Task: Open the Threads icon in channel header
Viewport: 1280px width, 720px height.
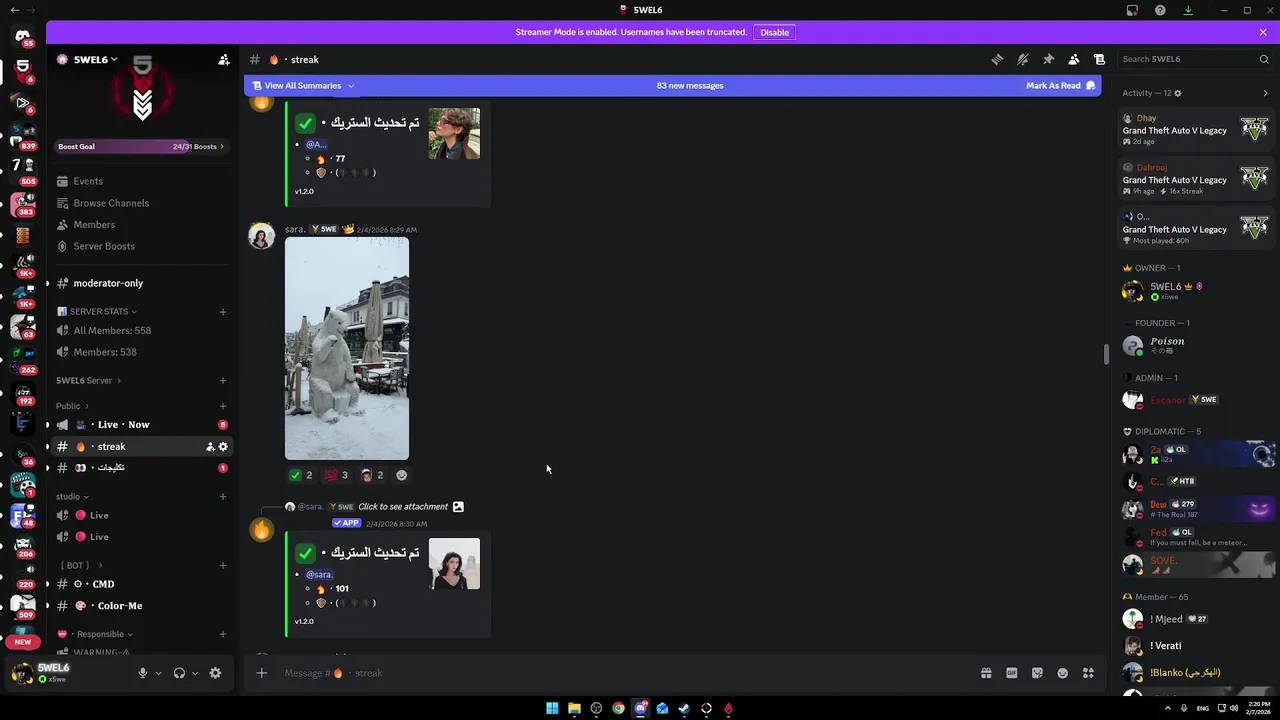Action: tap(997, 59)
